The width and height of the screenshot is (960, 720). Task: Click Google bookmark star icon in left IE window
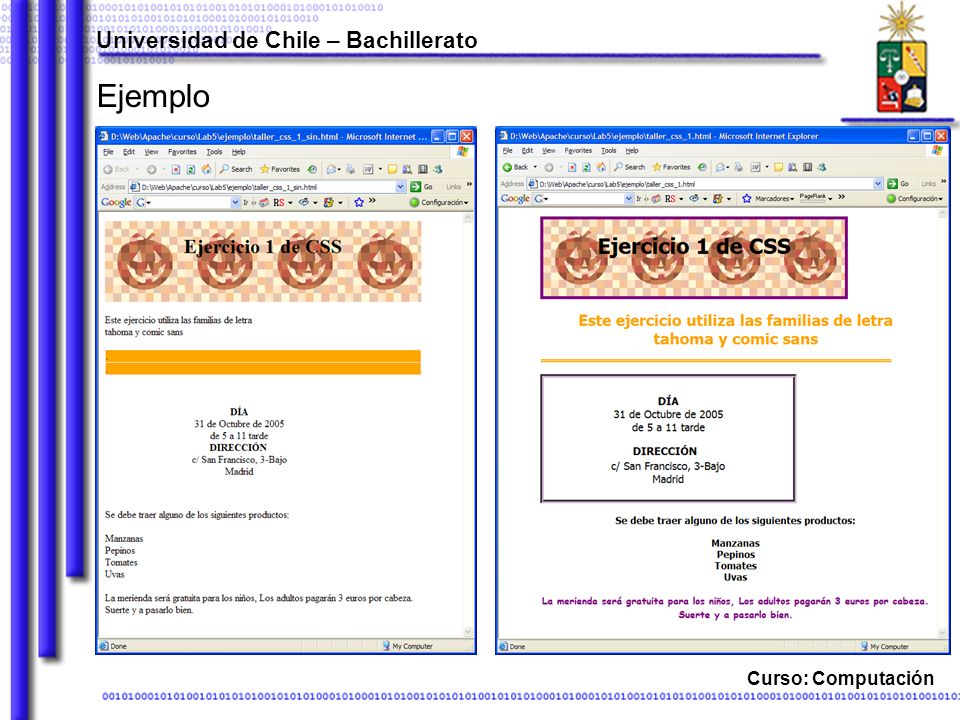click(359, 202)
